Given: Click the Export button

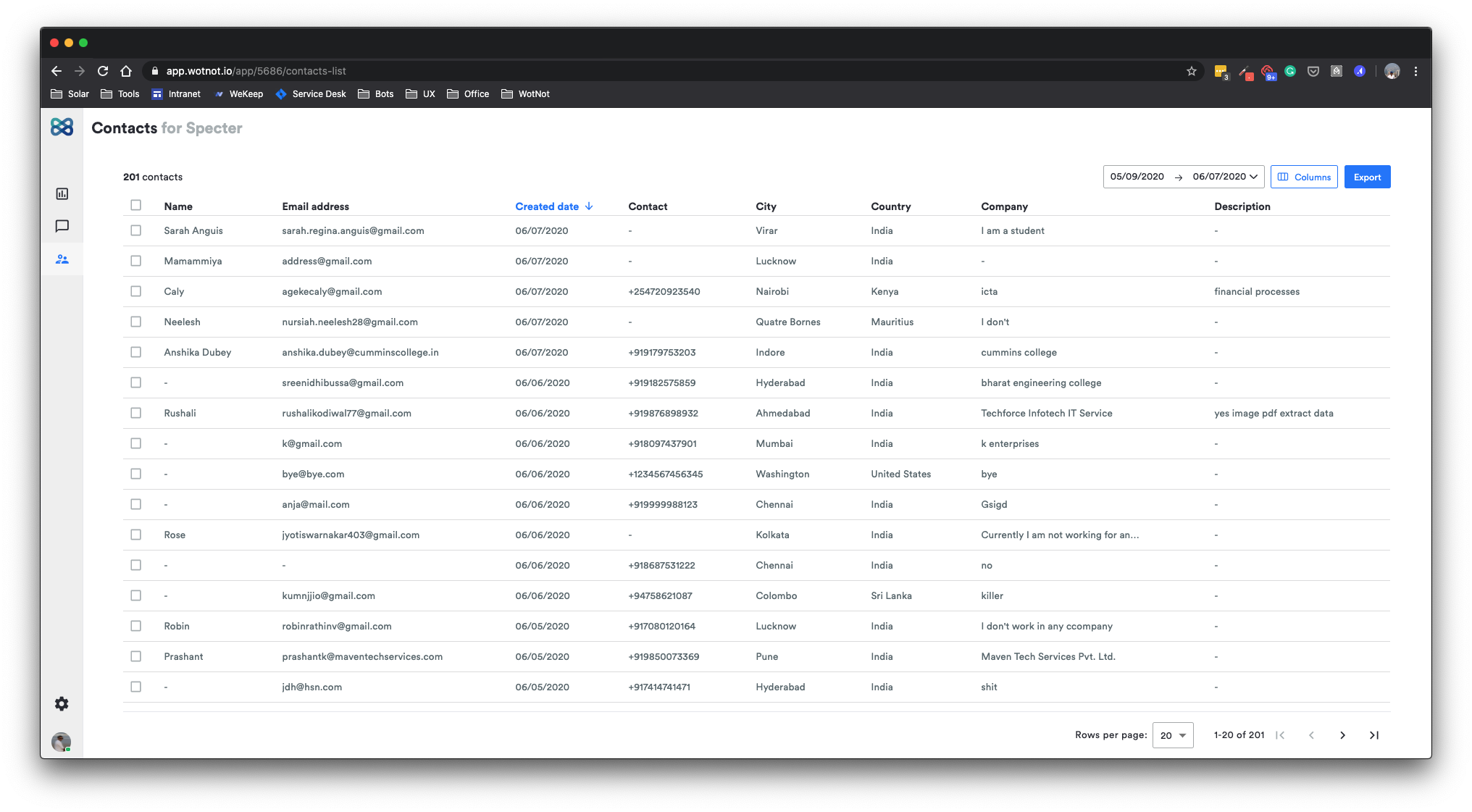Looking at the screenshot, I should pyautogui.click(x=1367, y=177).
